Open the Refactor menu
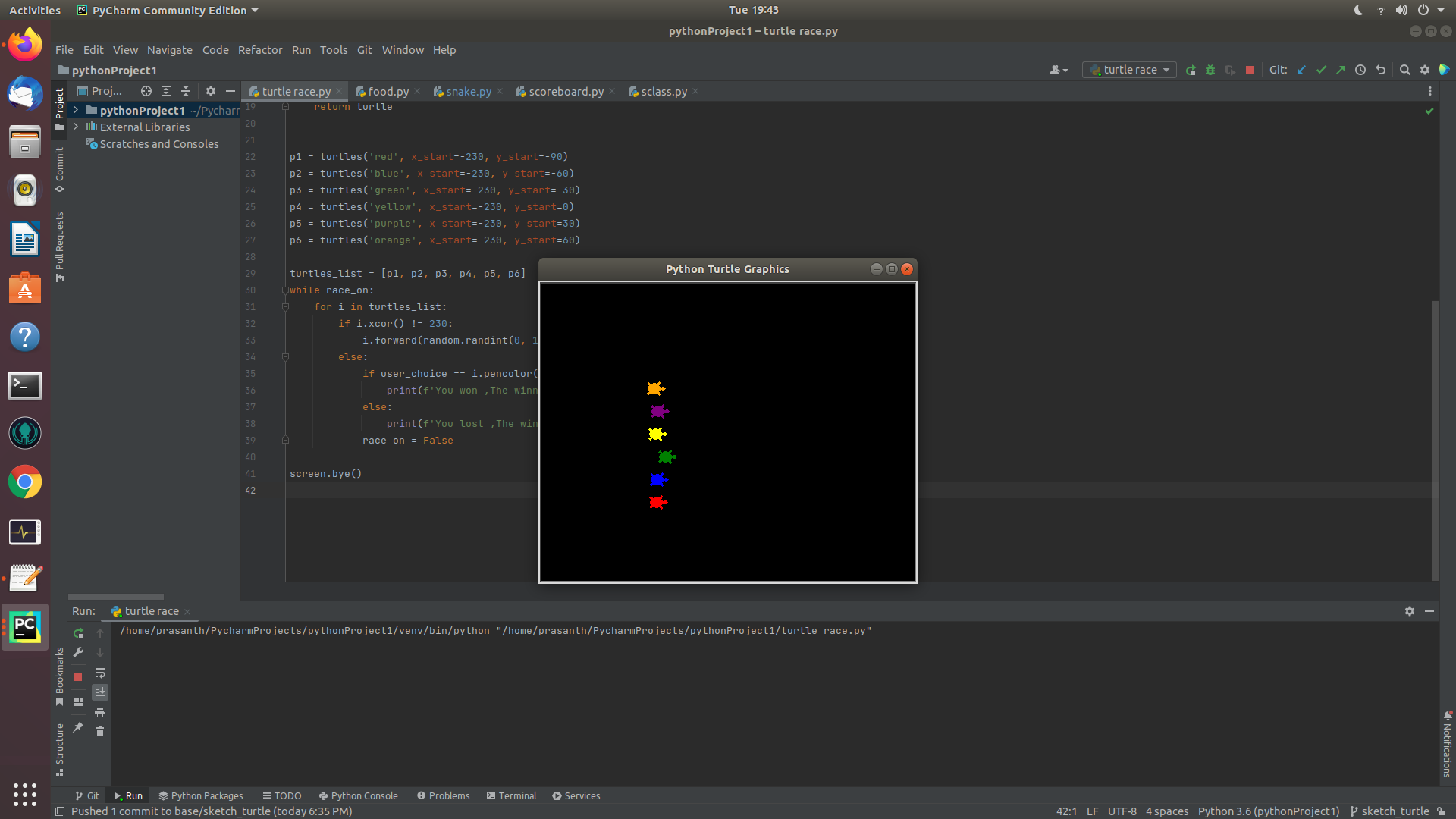Image resolution: width=1456 pixels, height=819 pixels. pos(259,50)
